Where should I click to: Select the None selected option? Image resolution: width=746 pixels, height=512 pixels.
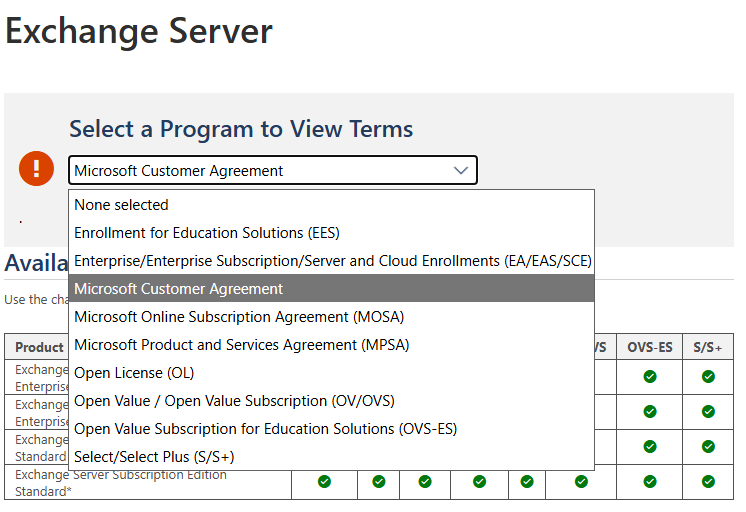[x=331, y=205]
